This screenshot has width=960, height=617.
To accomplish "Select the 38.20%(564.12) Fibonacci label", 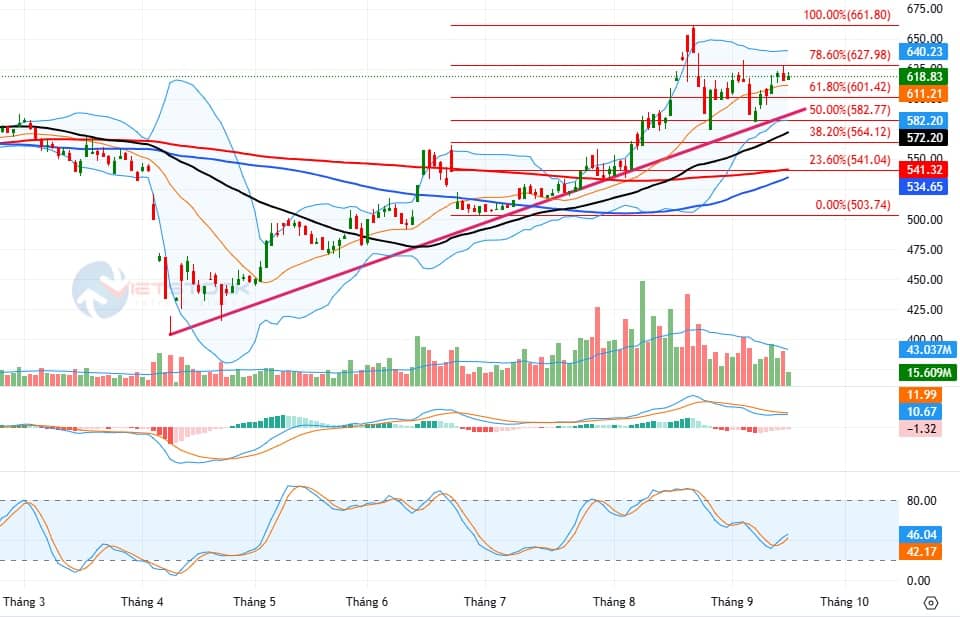I will [850, 132].
